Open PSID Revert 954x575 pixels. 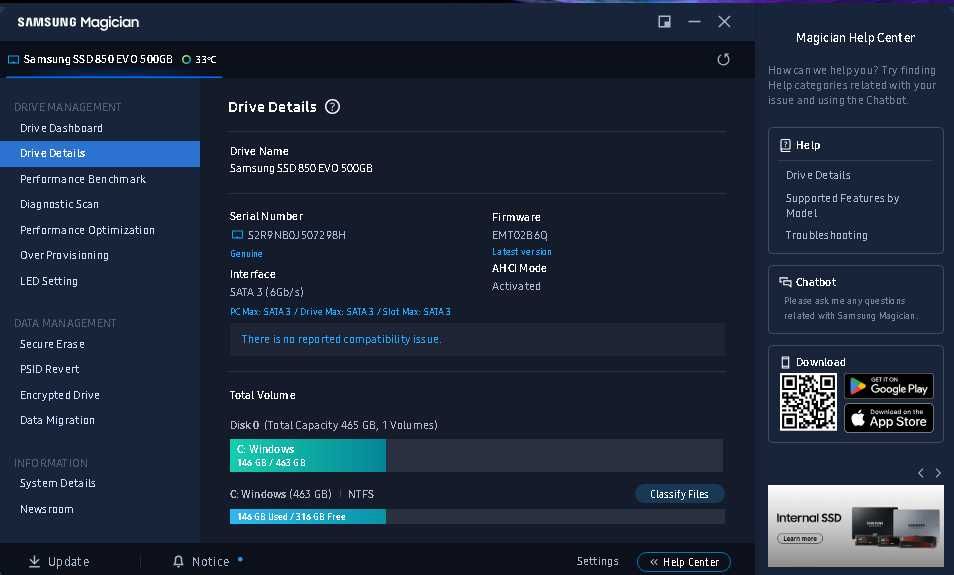tap(49, 369)
